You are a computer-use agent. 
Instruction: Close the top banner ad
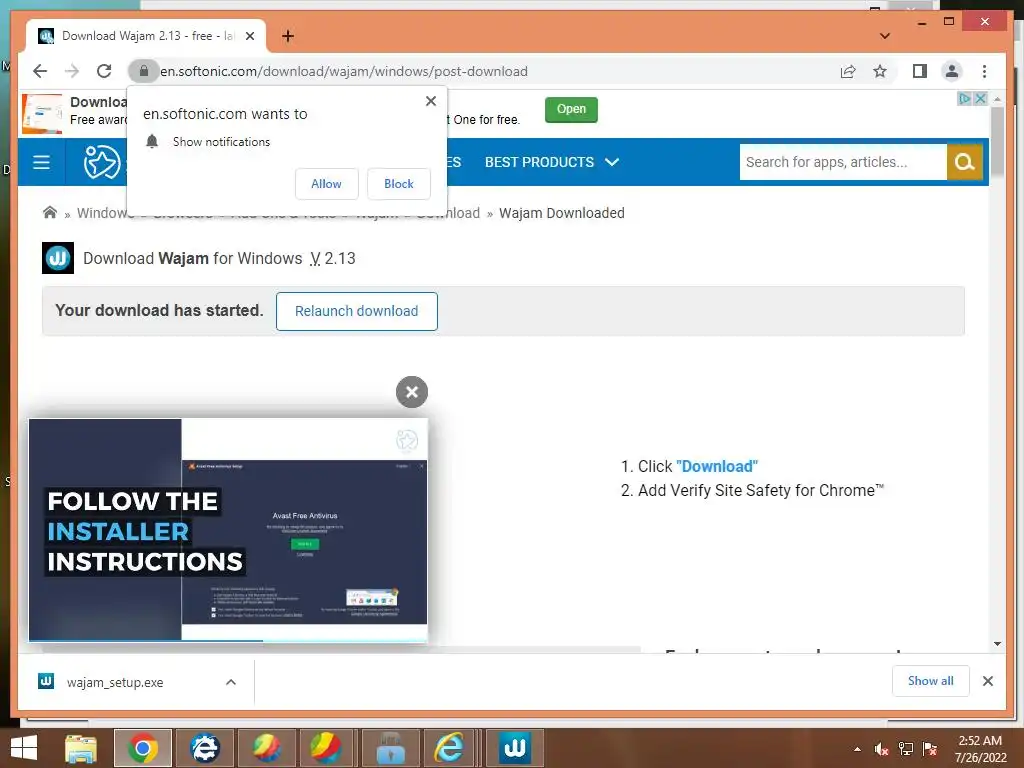[x=980, y=99]
